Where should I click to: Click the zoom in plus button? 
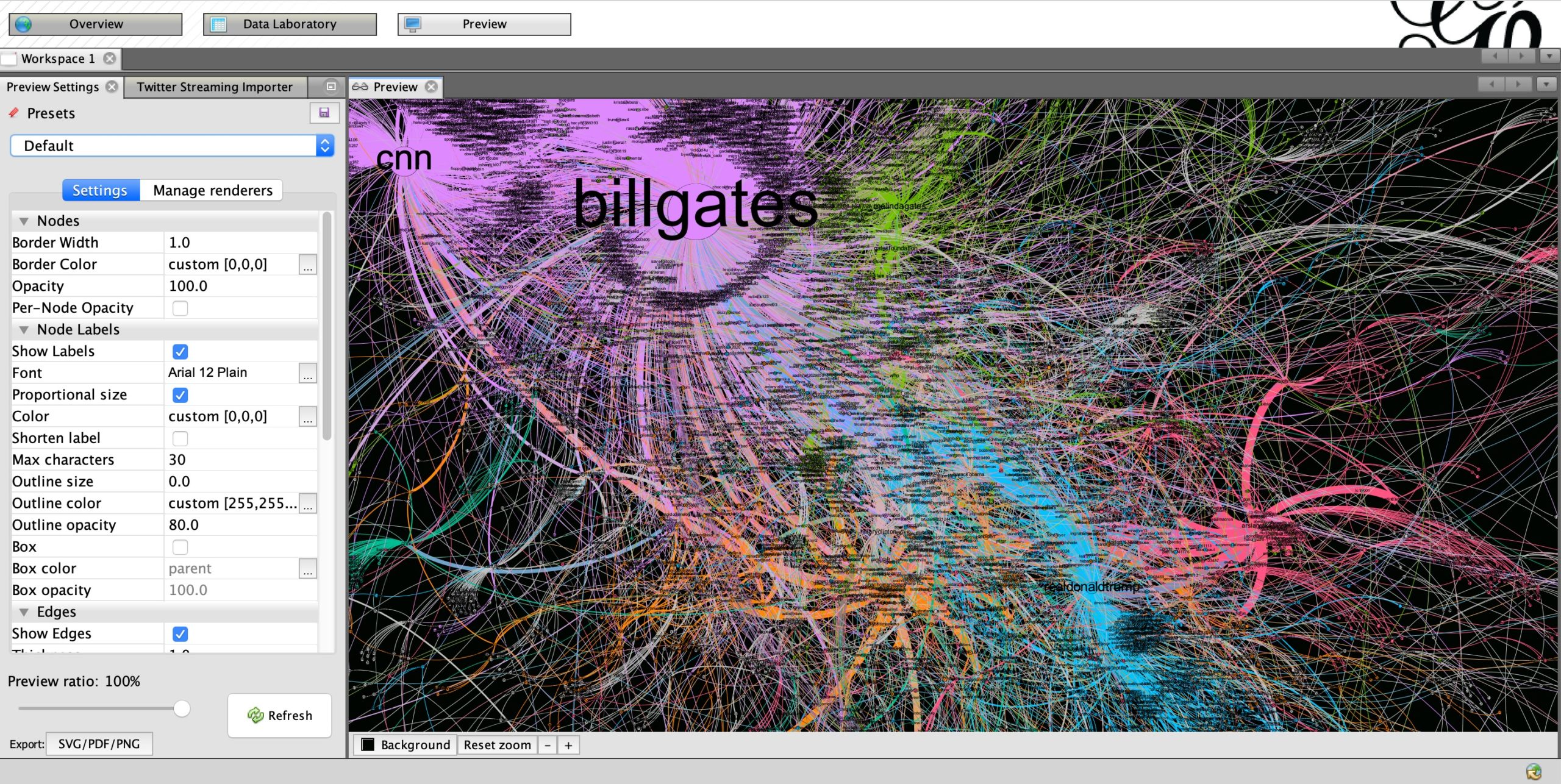click(x=568, y=745)
